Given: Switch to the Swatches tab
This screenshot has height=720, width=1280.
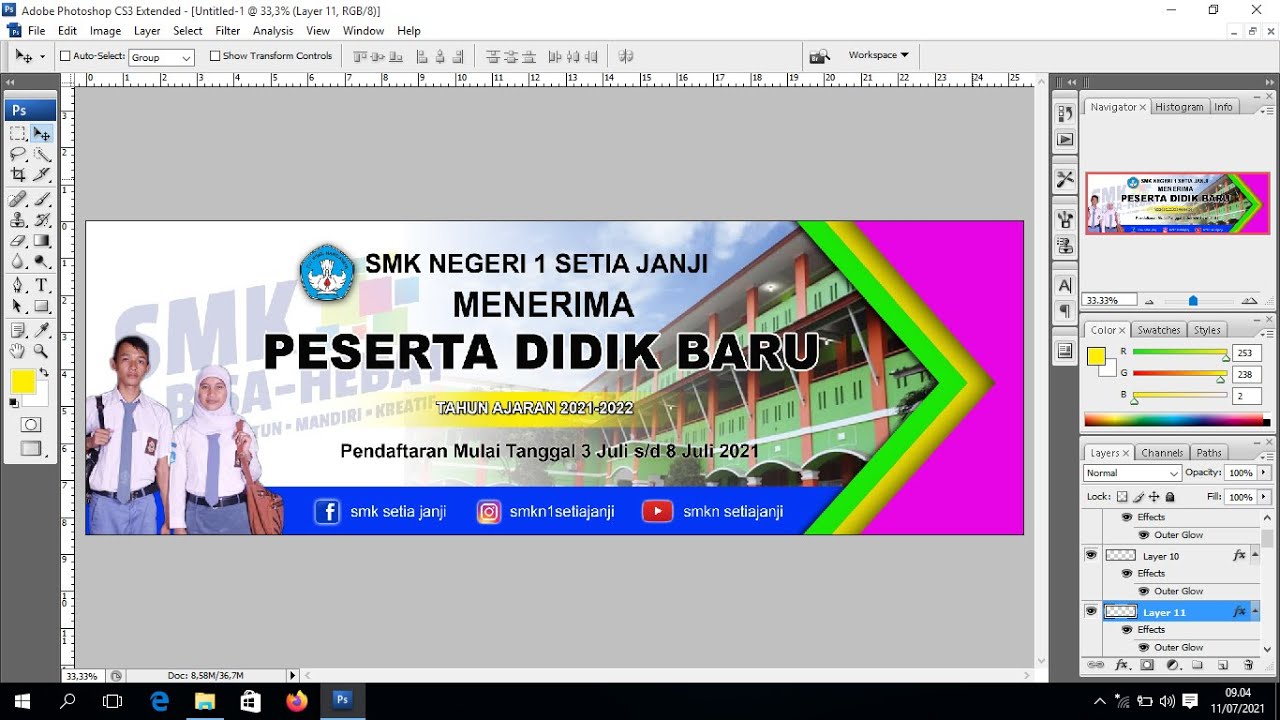Looking at the screenshot, I should [1159, 330].
